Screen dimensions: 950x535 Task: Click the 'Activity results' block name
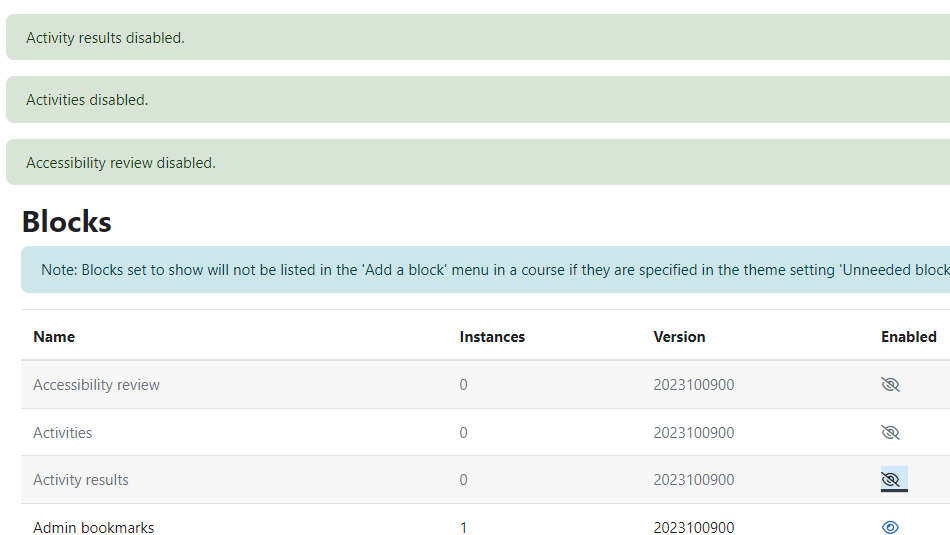81,480
